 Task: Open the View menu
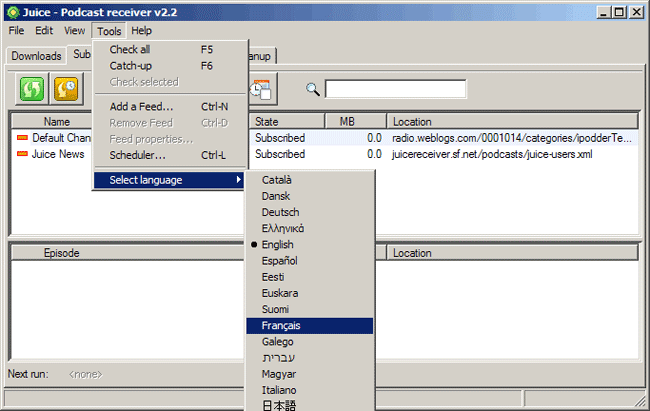pyautogui.click(x=75, y=31)
